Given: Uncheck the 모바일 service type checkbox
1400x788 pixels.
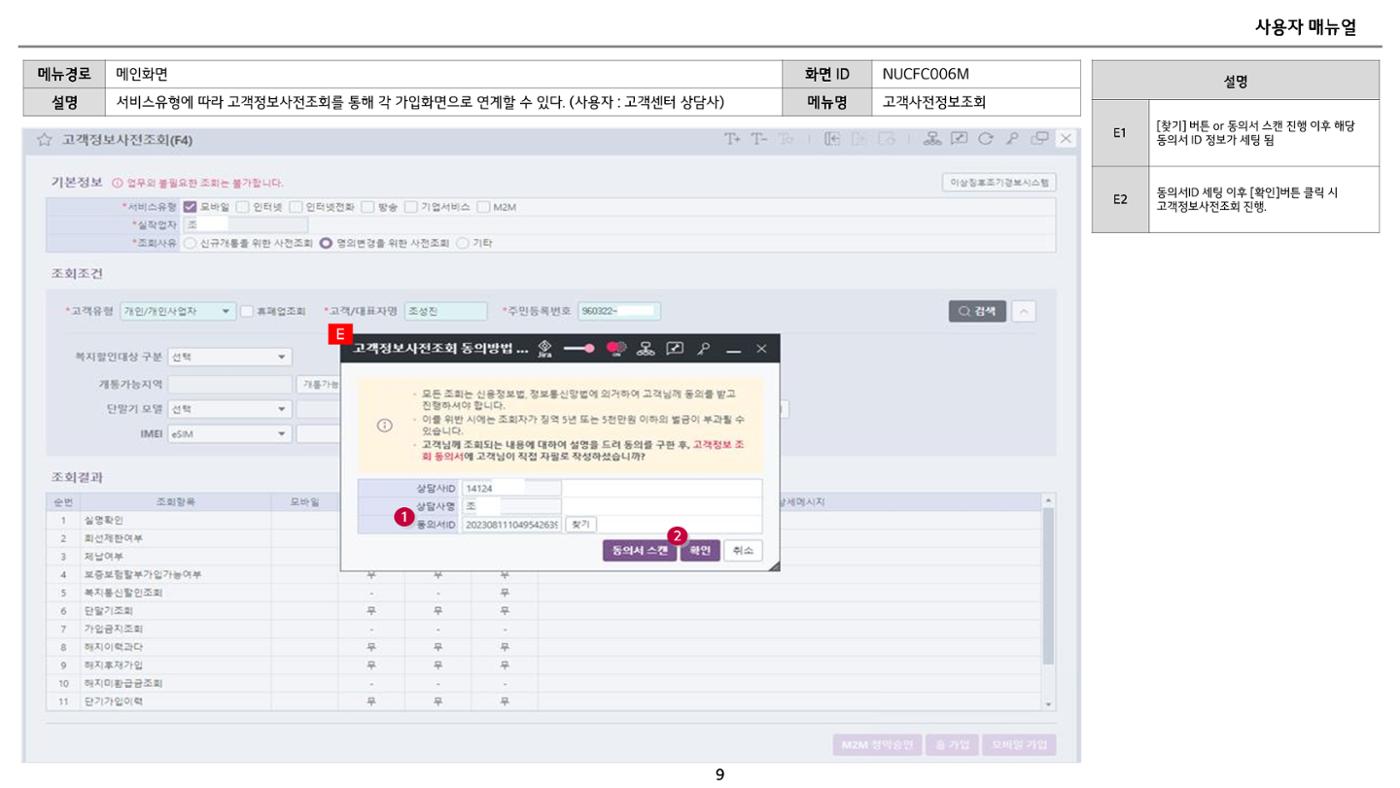Looking at the screenshot, I should [190, 207].
